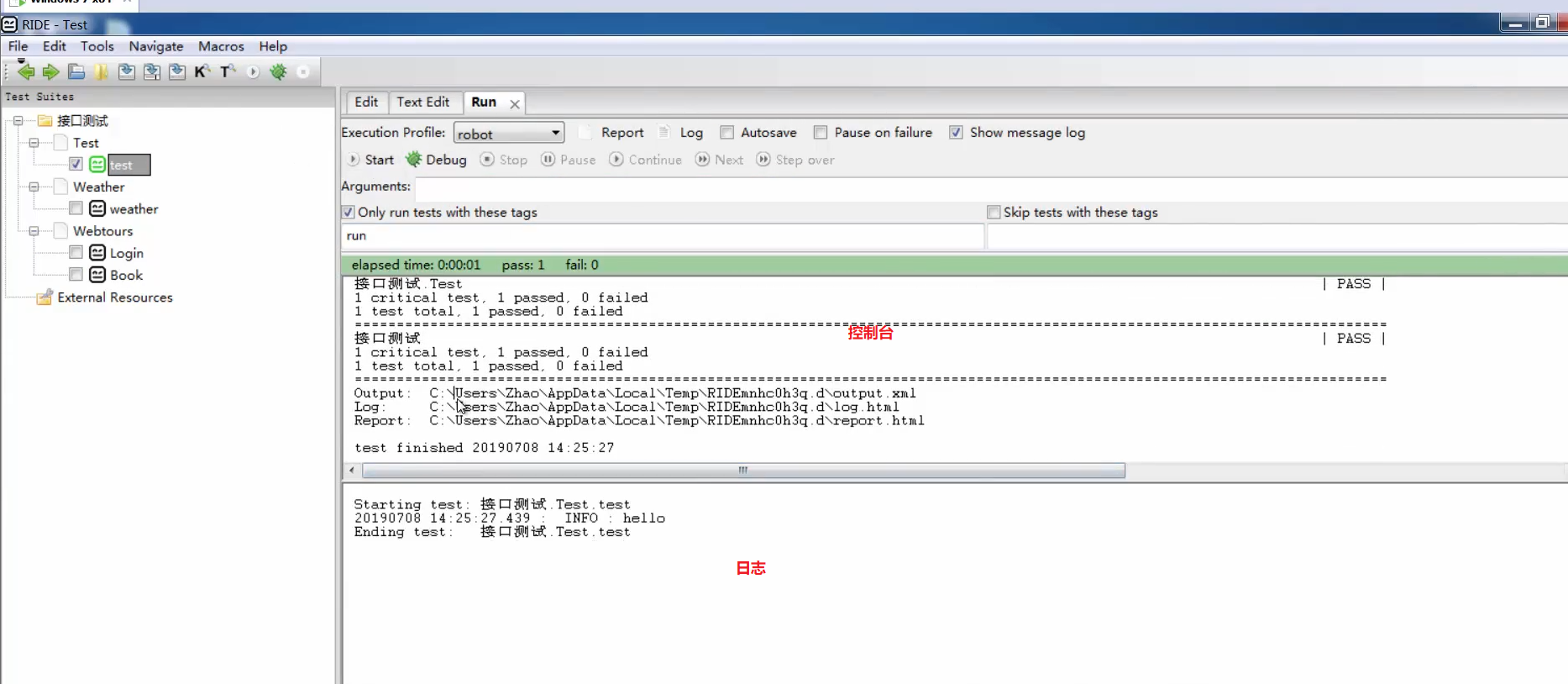Click the folder icon of 接口测试 suite
This screenshot has width=1568, height=684.
[45, 121]
